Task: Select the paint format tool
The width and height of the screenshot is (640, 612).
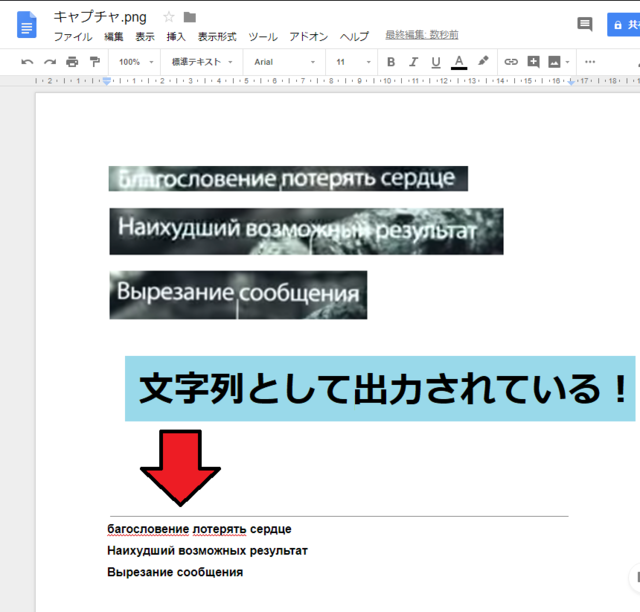Action: (95, 62)
